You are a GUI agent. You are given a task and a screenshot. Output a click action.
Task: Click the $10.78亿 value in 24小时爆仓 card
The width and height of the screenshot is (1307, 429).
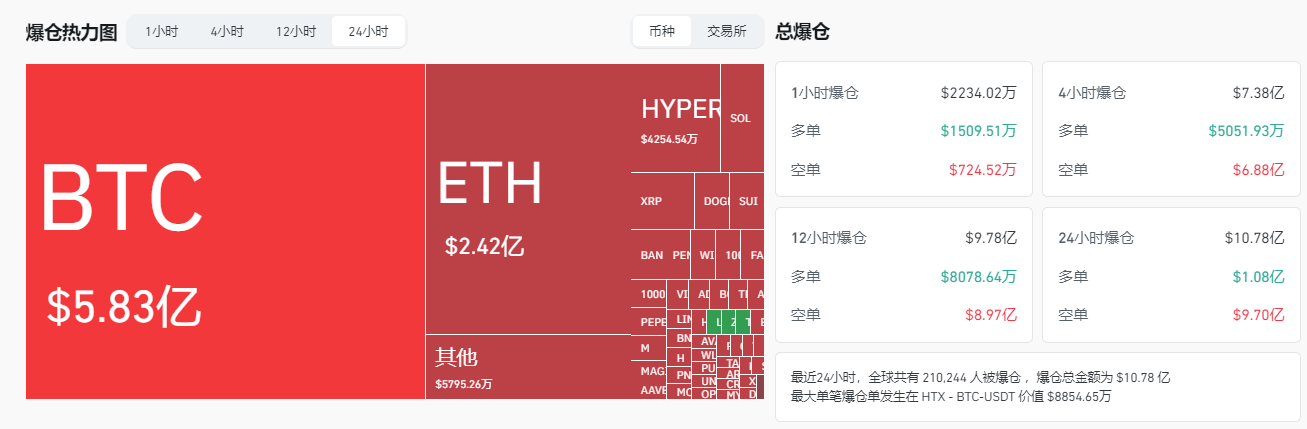(1254, 238)
